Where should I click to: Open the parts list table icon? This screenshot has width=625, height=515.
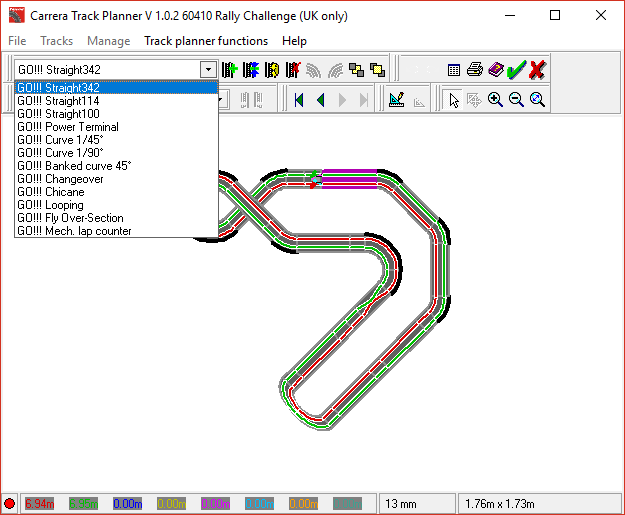click(x=454, y=70)
